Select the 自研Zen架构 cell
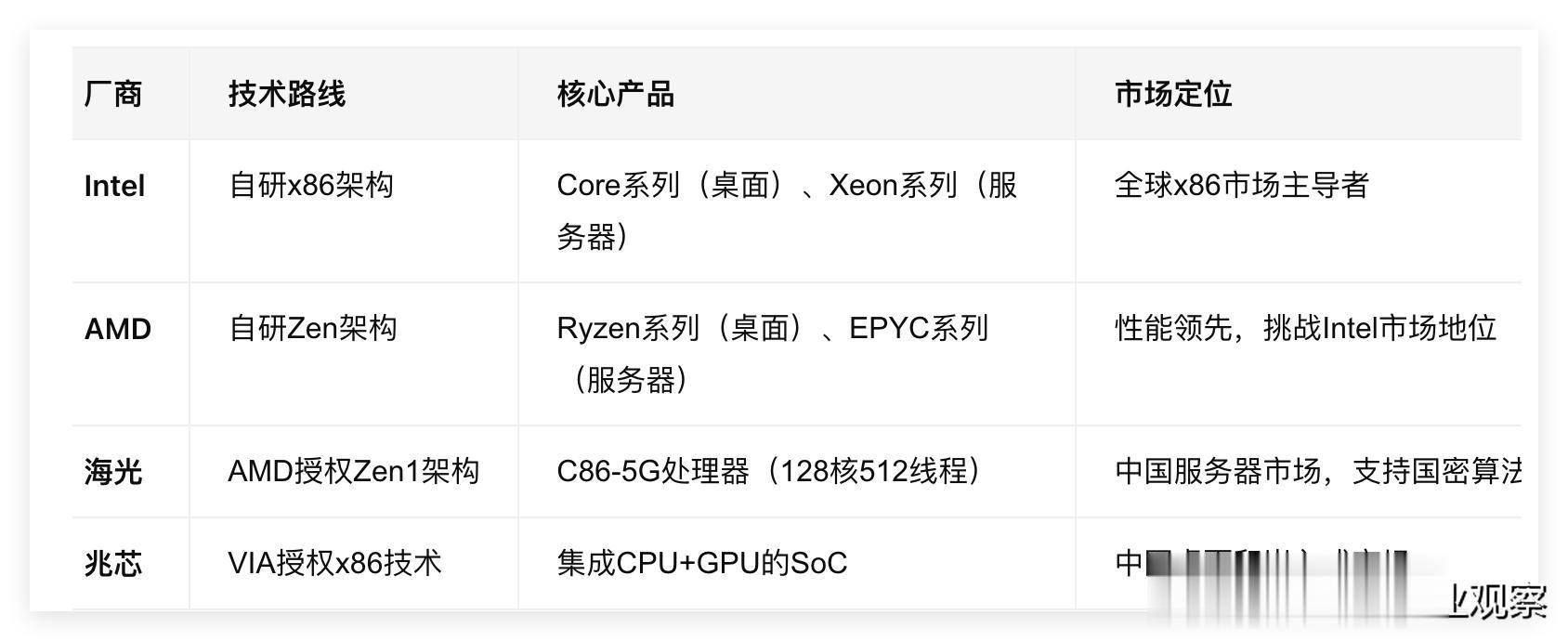This screenshot has width=1568, height=641. click(312, 328)
